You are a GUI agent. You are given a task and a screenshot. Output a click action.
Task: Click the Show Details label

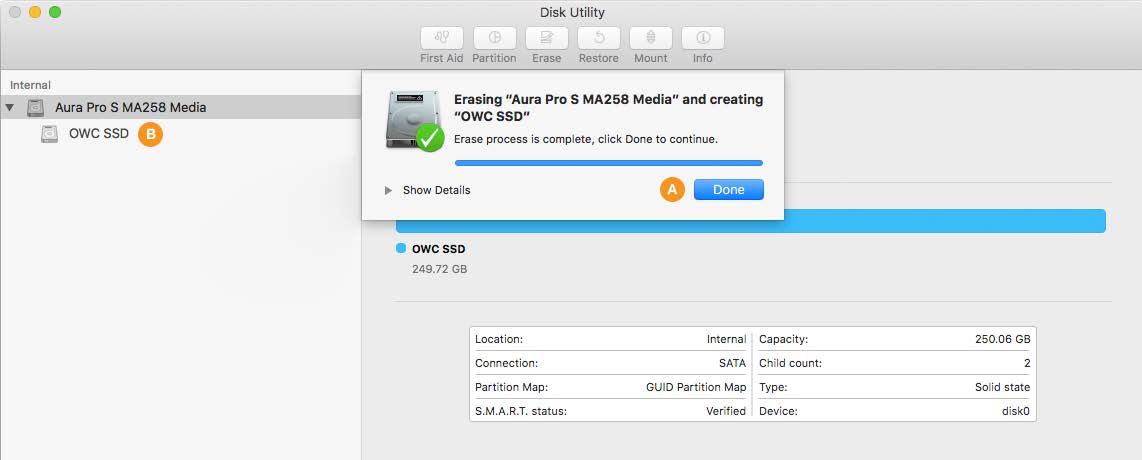click(x=436, y=190)
